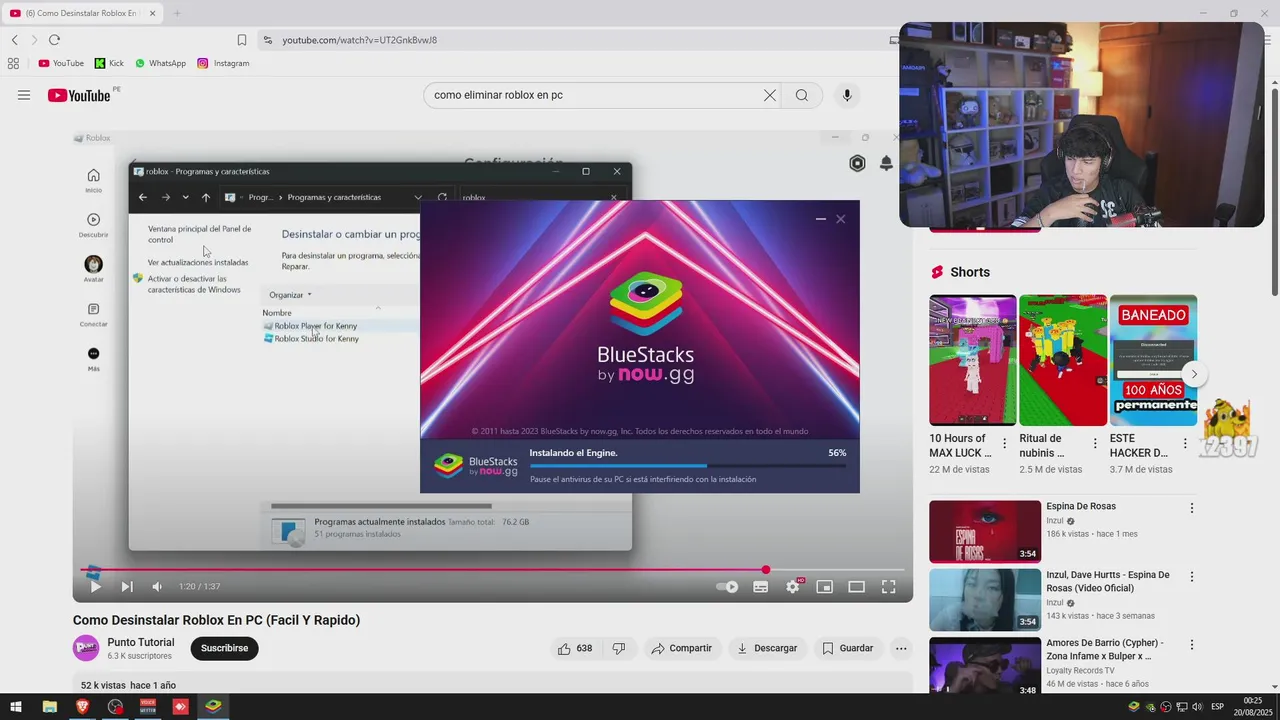The image size is (1280, 720).
Task: Activate the miniplayer mode
Action: tap(825, 587)
